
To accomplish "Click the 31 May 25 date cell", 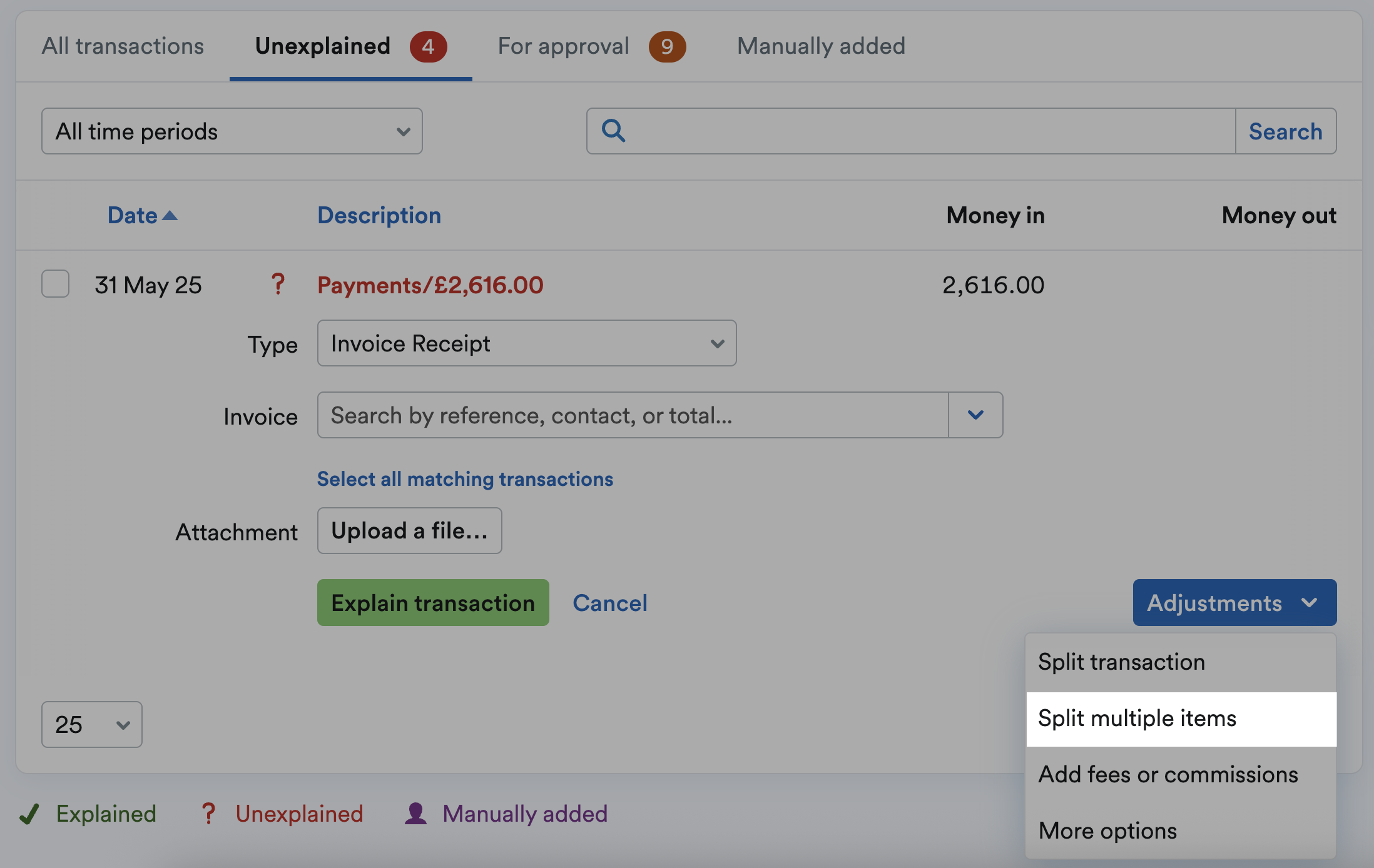I will [148, 285].
